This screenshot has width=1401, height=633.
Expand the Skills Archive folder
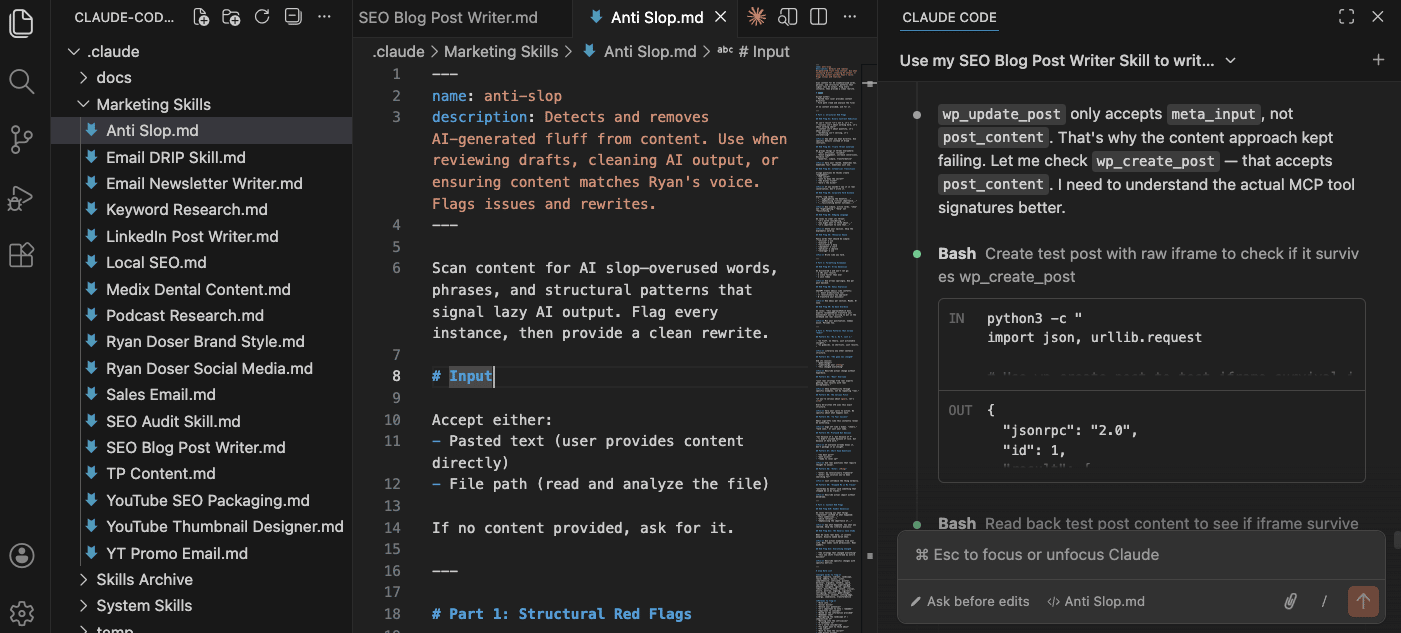click(x=144, y=579)
